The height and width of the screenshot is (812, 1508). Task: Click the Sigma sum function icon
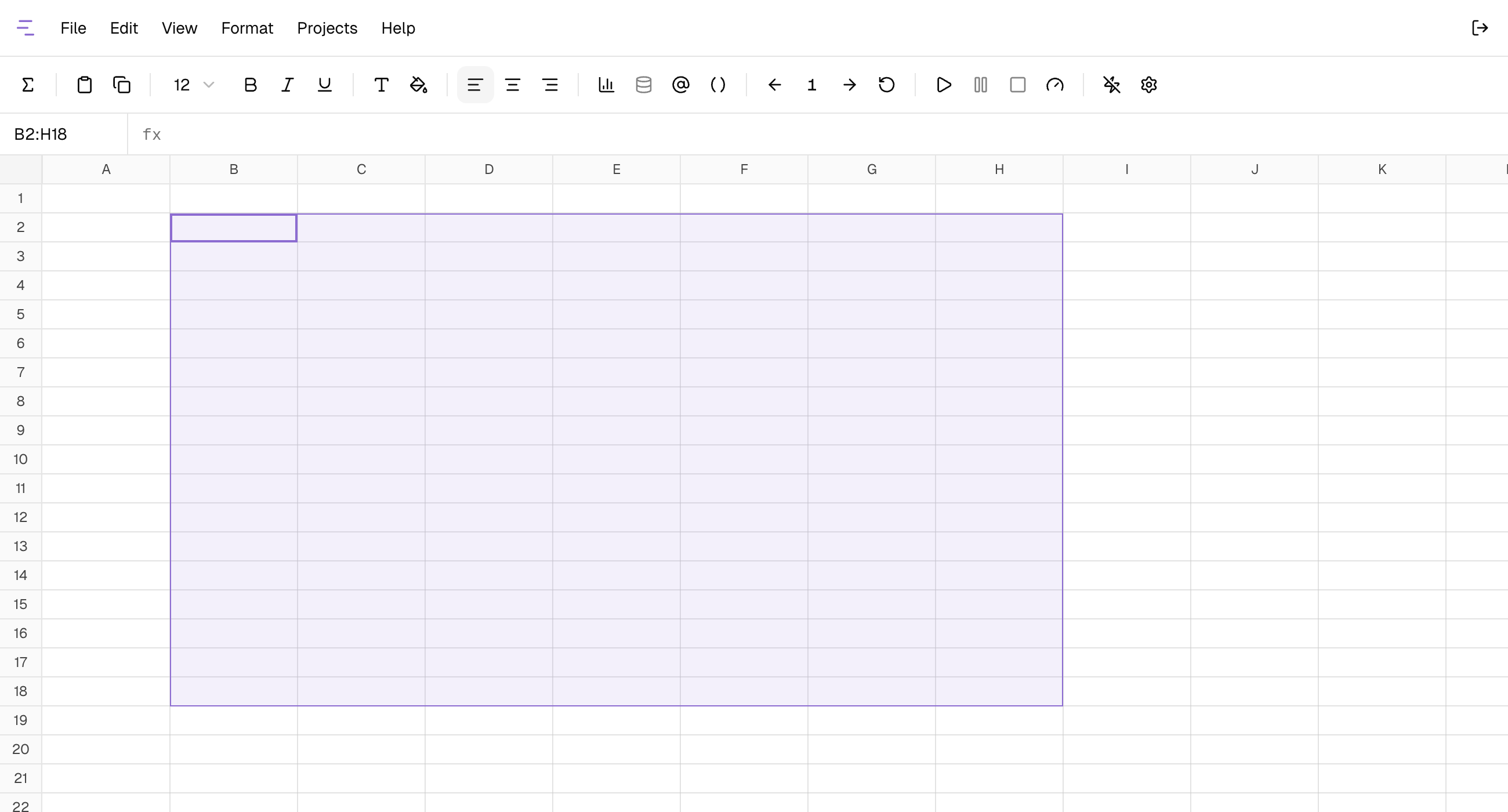(27, 85)
